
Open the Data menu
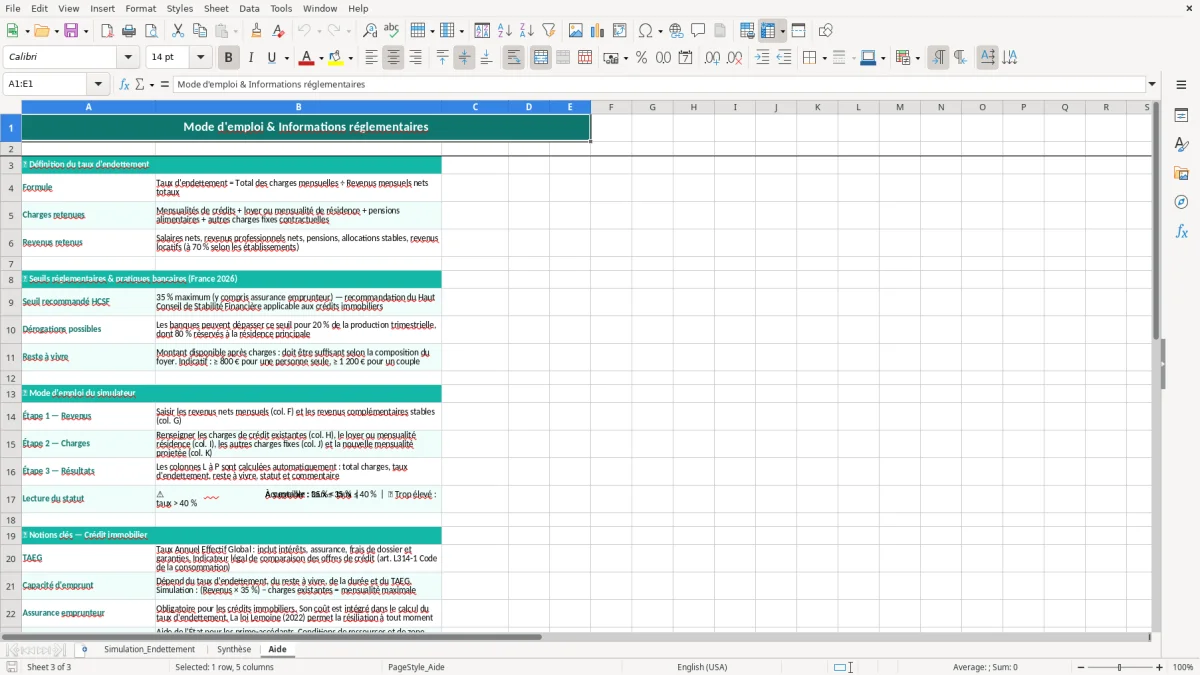coord(249,8)
